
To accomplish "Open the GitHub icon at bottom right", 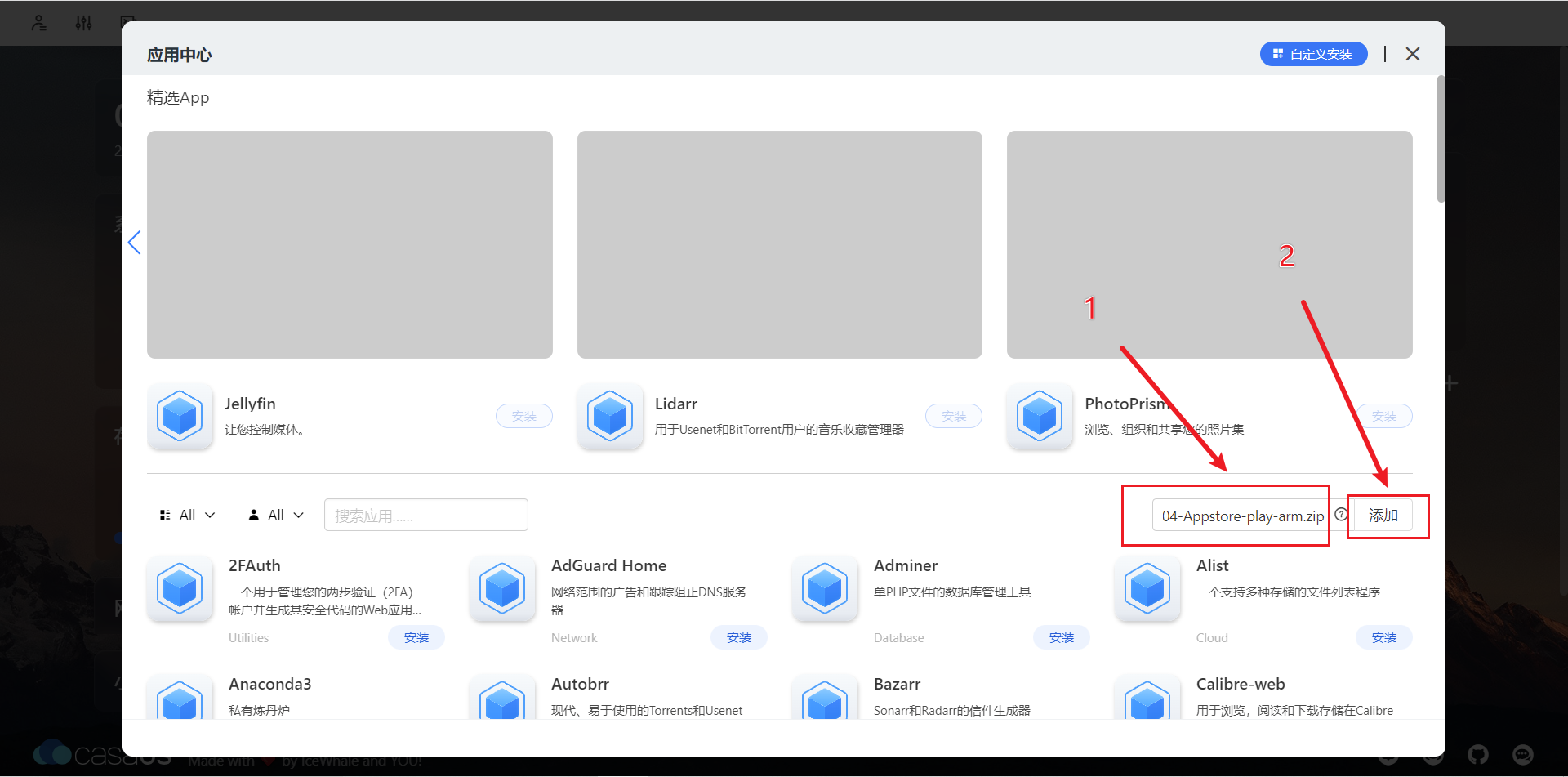I will coord(1477,754).
